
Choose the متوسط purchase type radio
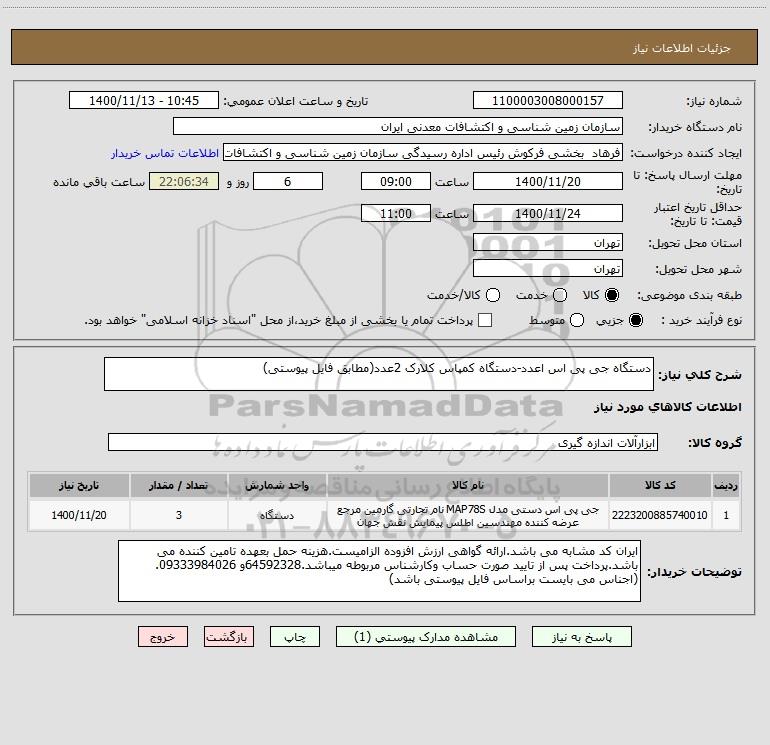tap(577, 320)
